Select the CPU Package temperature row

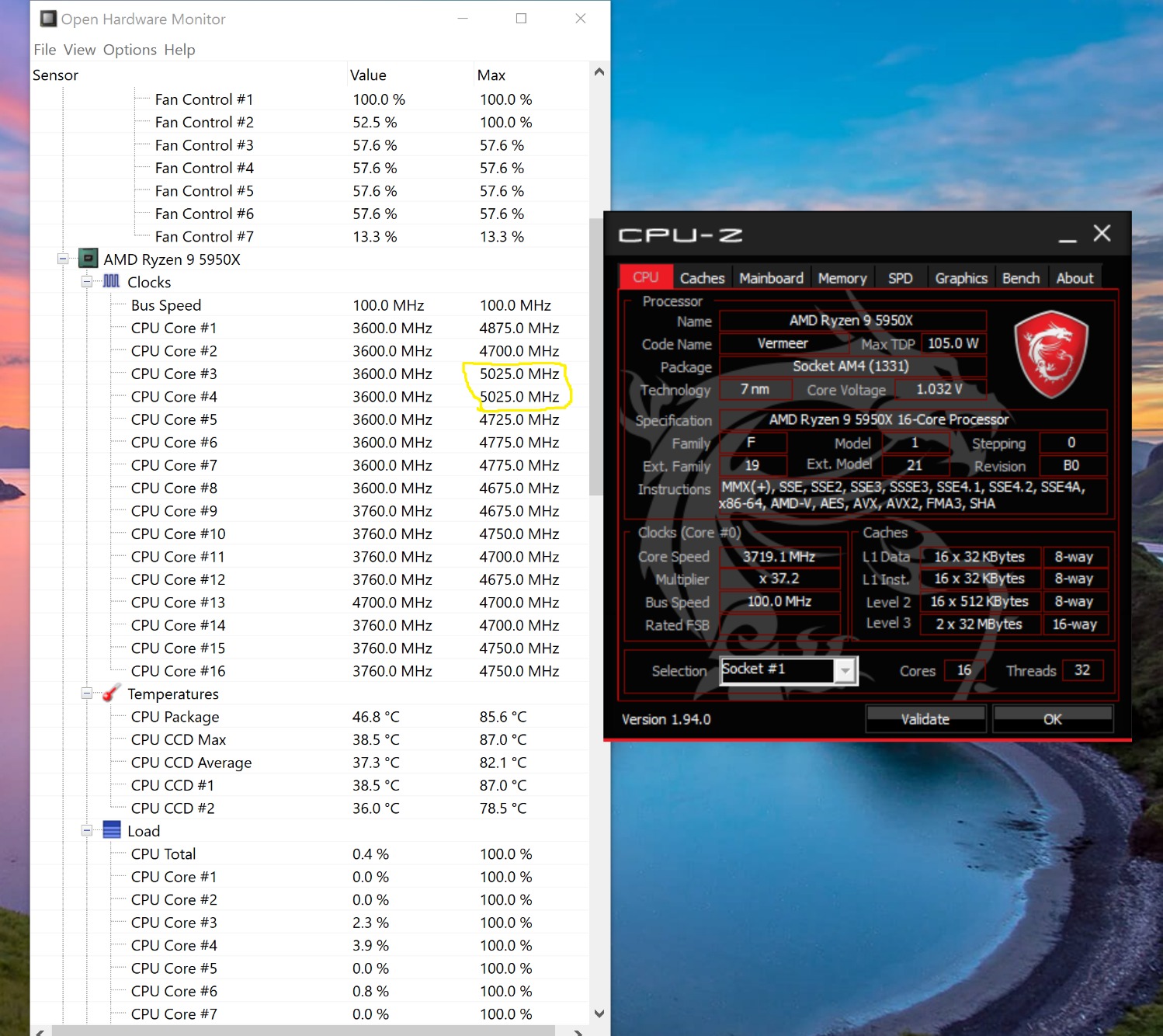[309, 717]
